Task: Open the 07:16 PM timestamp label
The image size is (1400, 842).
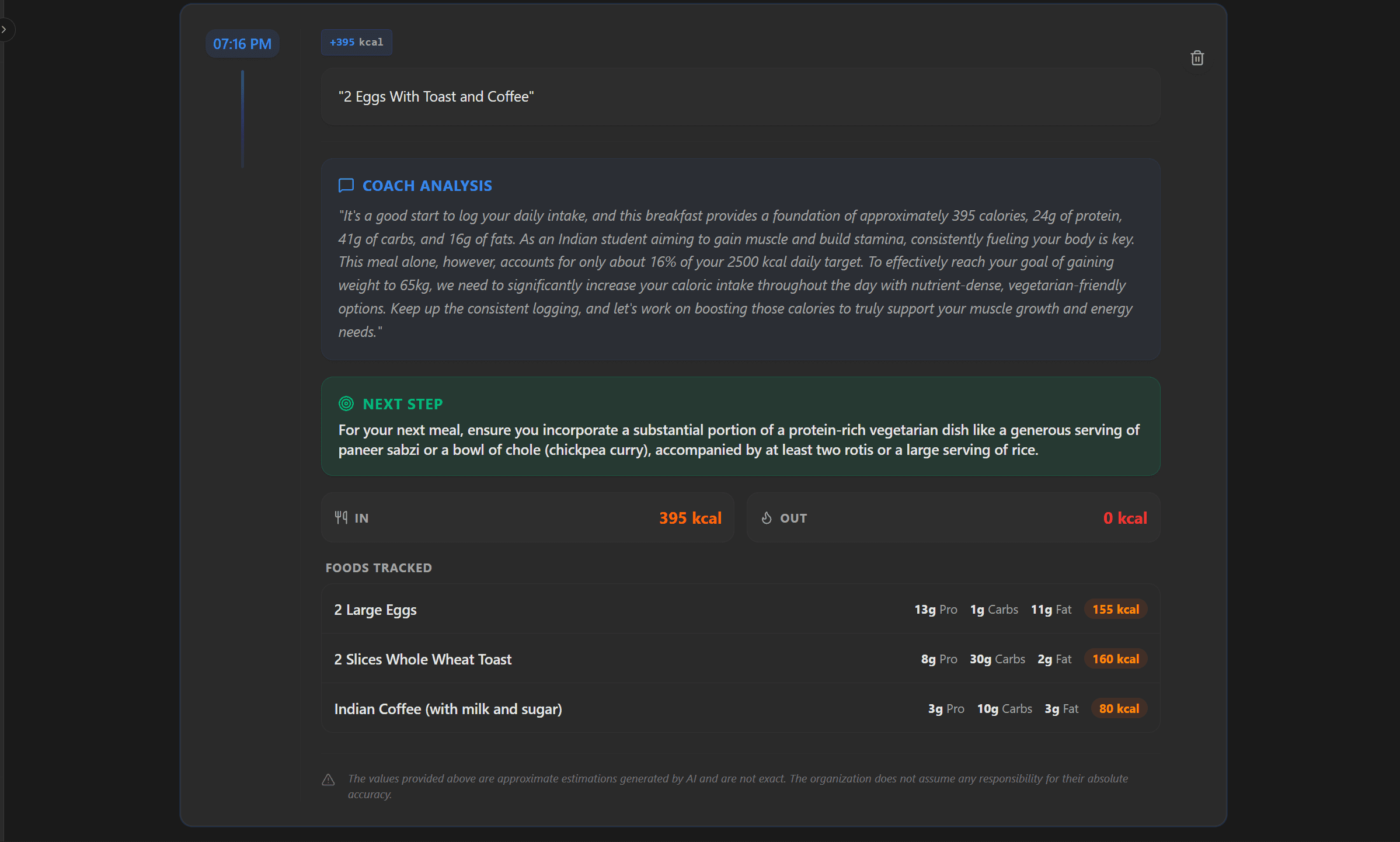Action: coord(242,43)
